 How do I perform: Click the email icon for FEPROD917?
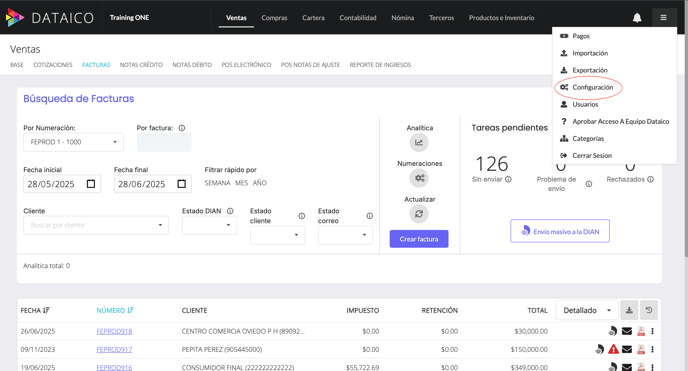627,350
